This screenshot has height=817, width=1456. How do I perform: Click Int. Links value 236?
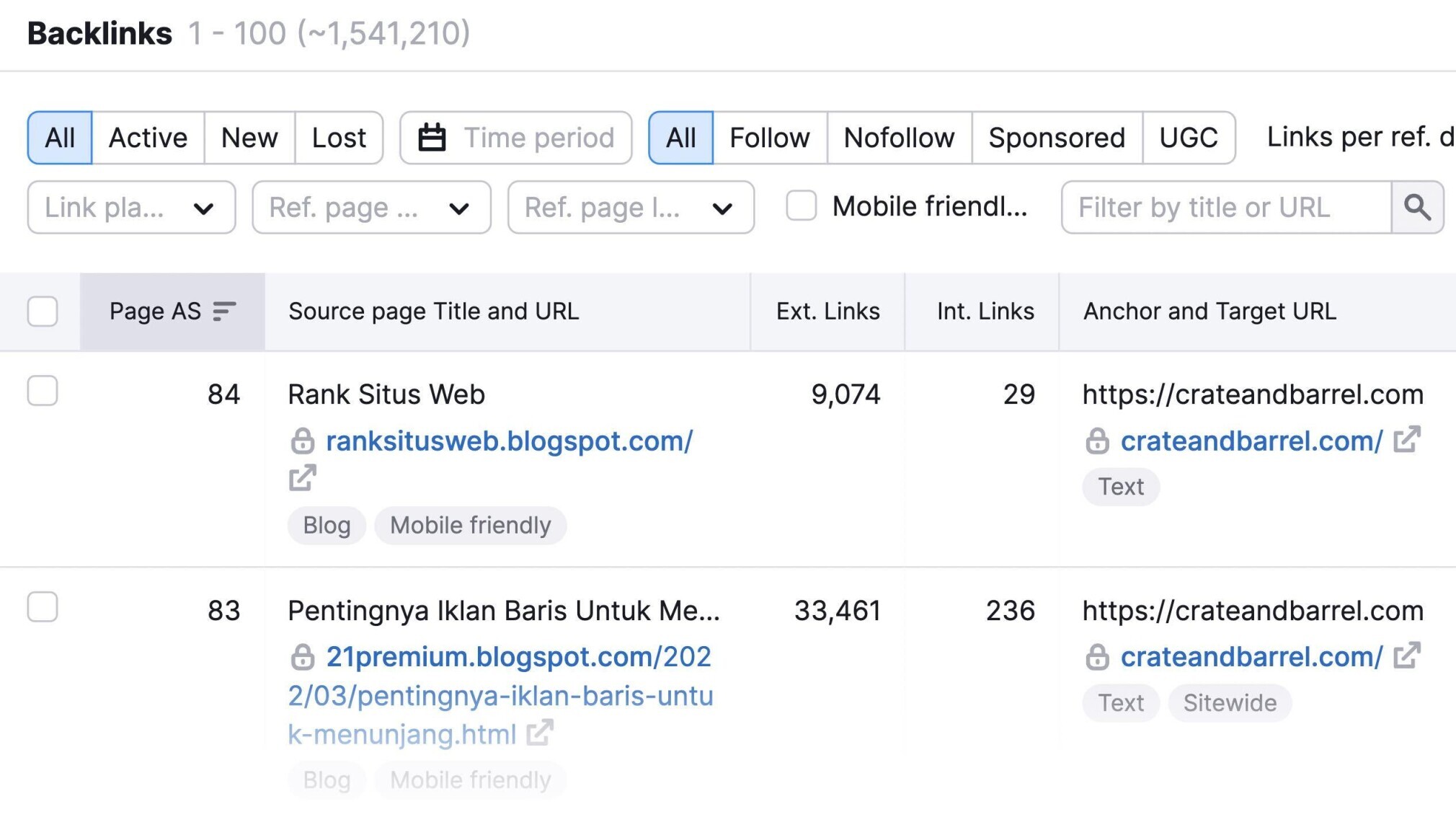(x=1010, y=611)
